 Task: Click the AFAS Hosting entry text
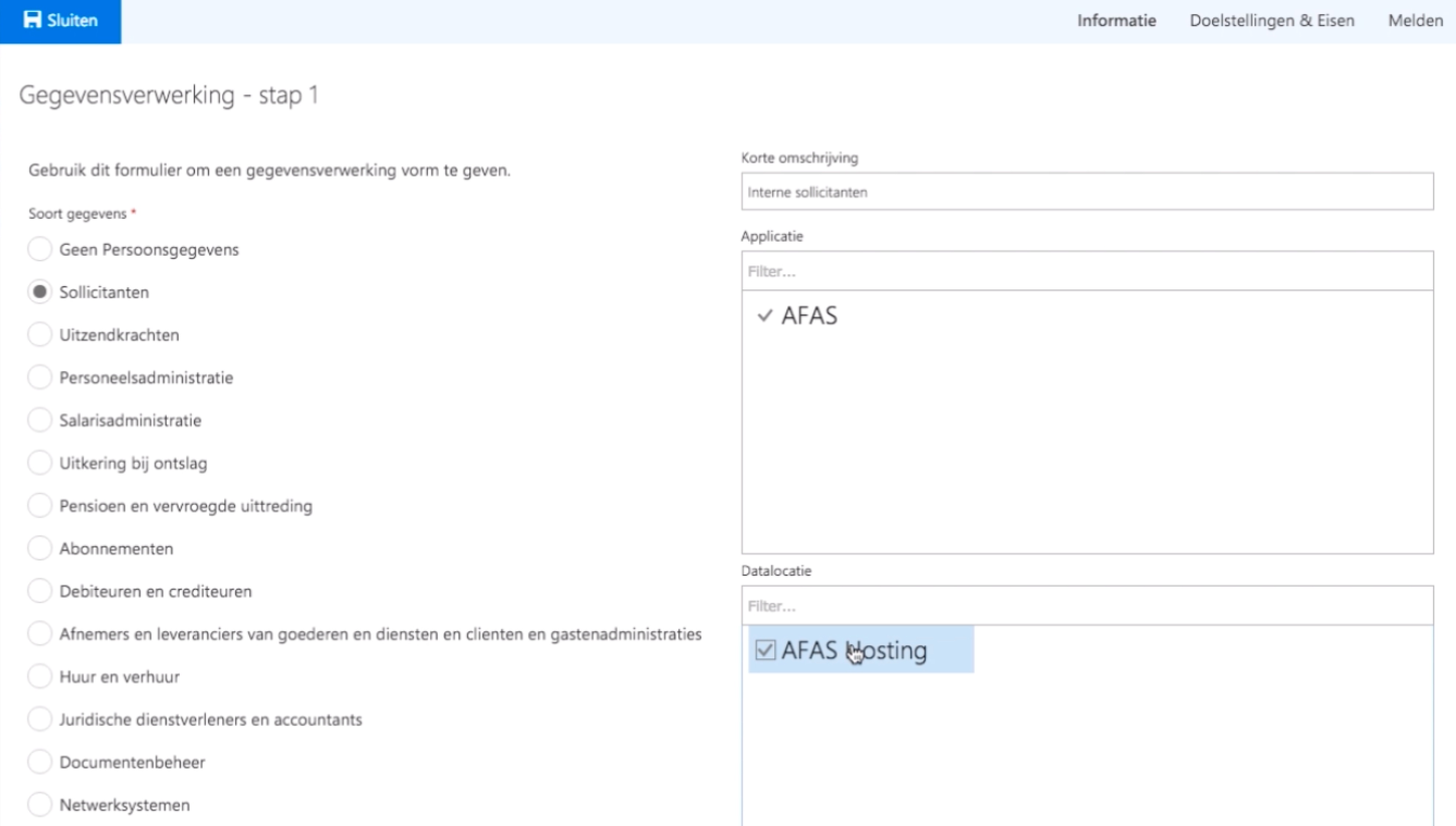(x=854, y=651)
